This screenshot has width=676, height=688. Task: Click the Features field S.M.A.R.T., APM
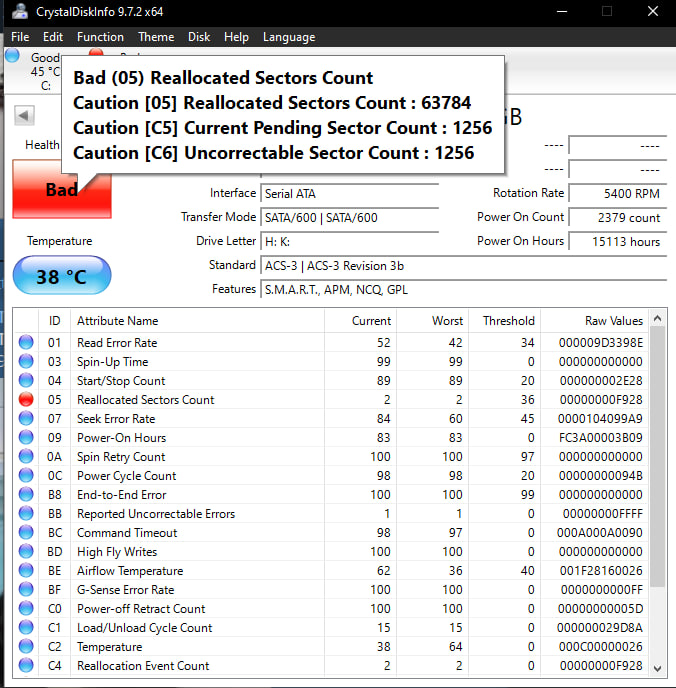tap(464, 290)
